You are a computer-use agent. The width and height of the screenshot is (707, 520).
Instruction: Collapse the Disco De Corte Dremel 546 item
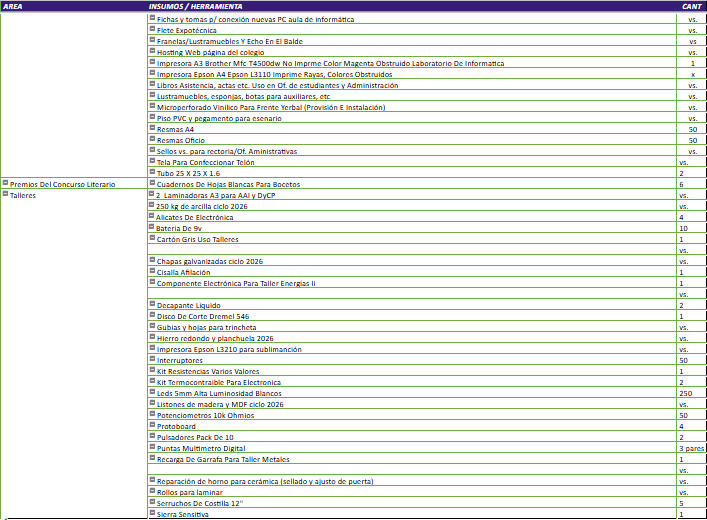point(153,316)
